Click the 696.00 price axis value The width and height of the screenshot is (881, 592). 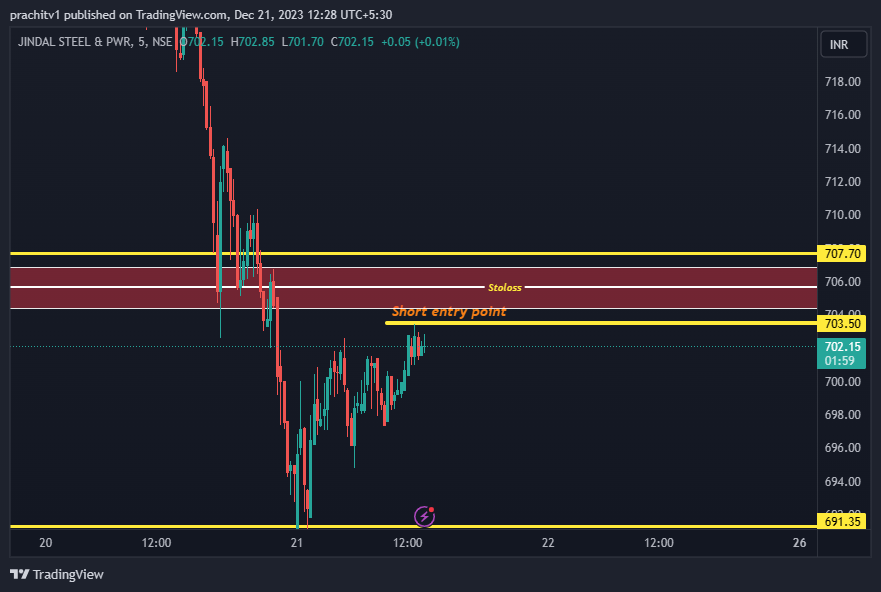(842, 448)
